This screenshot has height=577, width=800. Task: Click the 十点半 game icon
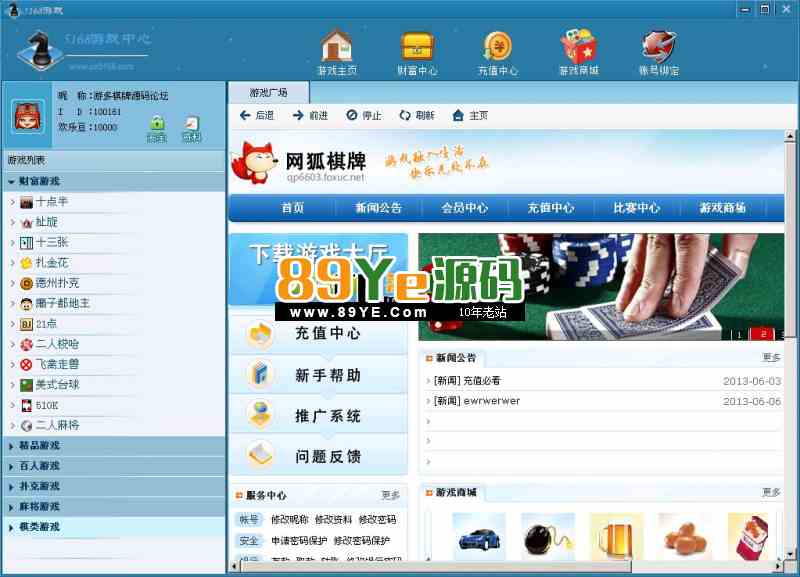pos(26,203)
